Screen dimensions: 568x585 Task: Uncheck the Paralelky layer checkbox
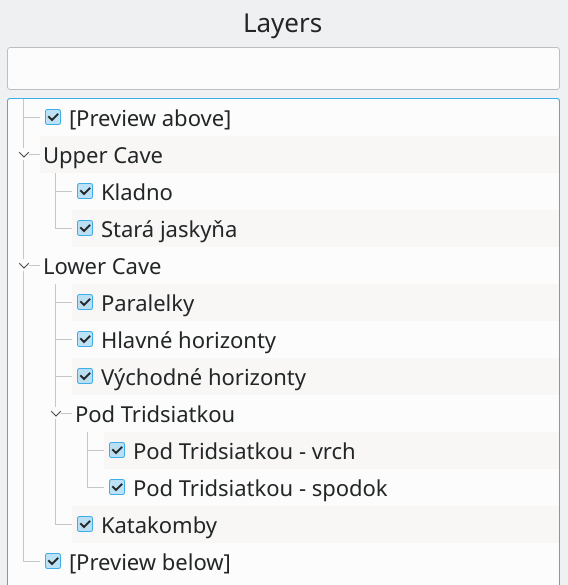pyautogui.click(x=85, y=303)
